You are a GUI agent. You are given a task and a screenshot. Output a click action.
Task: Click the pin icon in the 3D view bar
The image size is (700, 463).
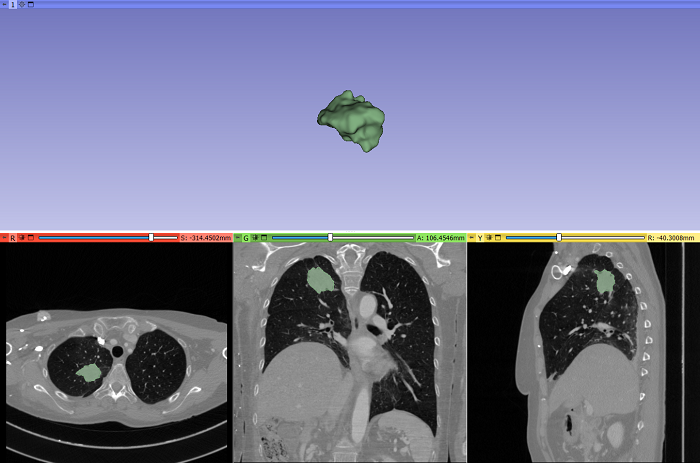click(4, 4)
